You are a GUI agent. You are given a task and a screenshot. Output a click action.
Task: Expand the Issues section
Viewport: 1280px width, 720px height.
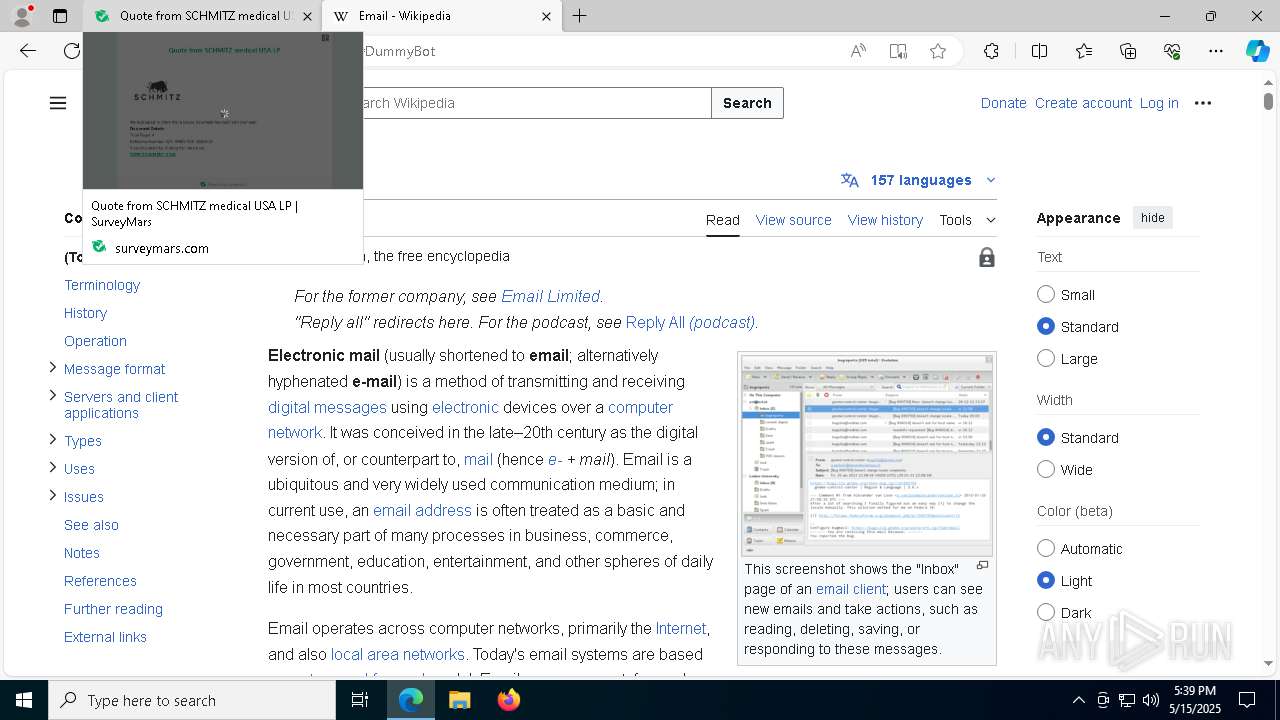click(x=53, y=495)
